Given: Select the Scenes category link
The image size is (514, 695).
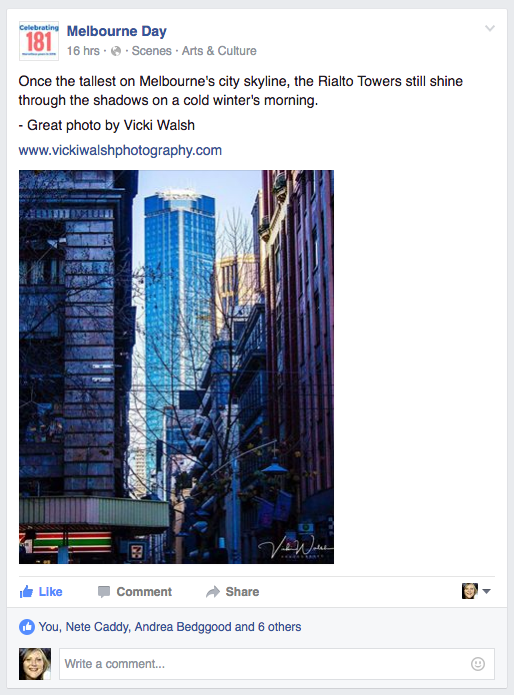Looking at the screenshot, I should click(152, 51).
